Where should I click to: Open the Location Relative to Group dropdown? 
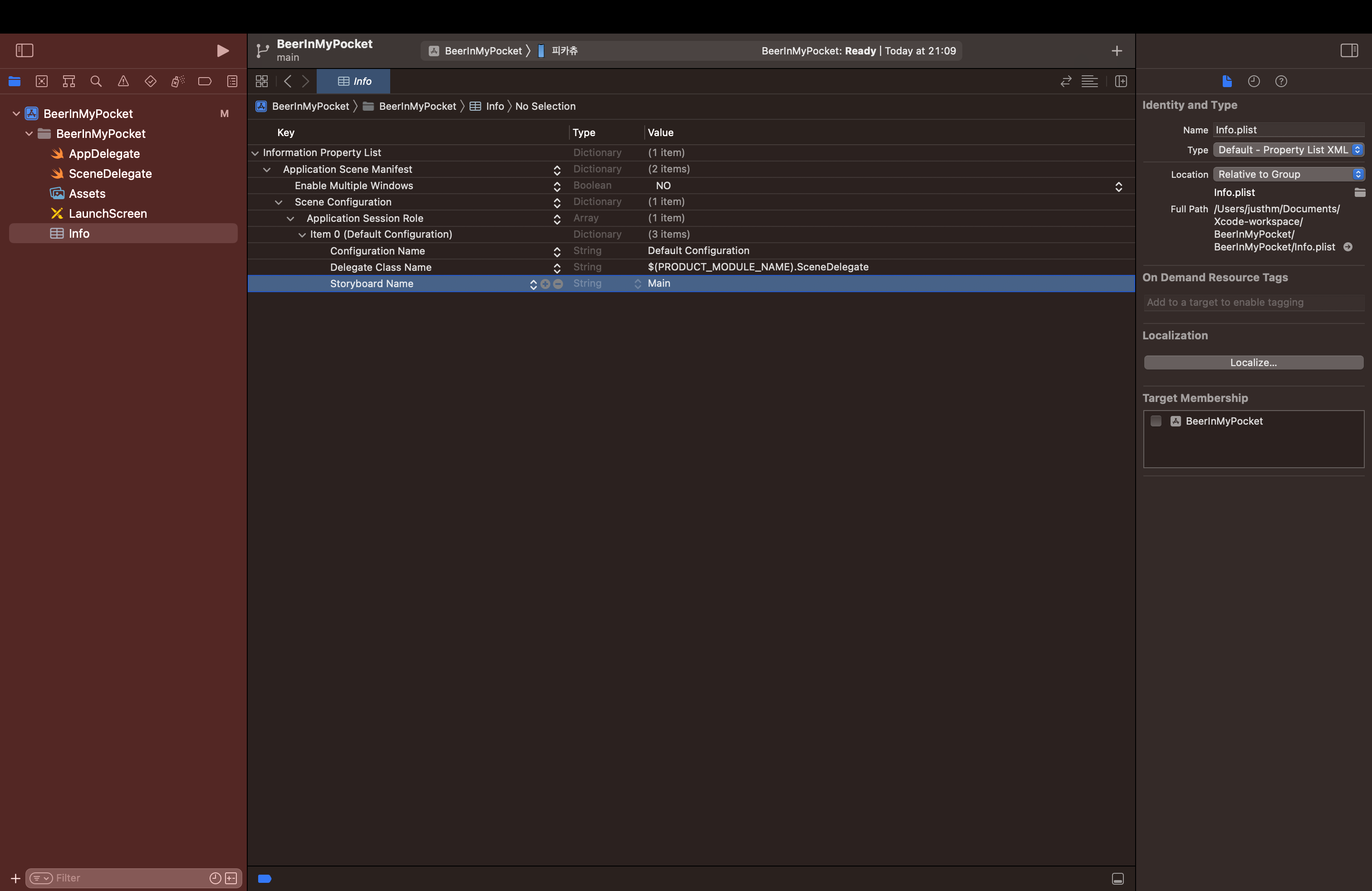click(1288, 174)
